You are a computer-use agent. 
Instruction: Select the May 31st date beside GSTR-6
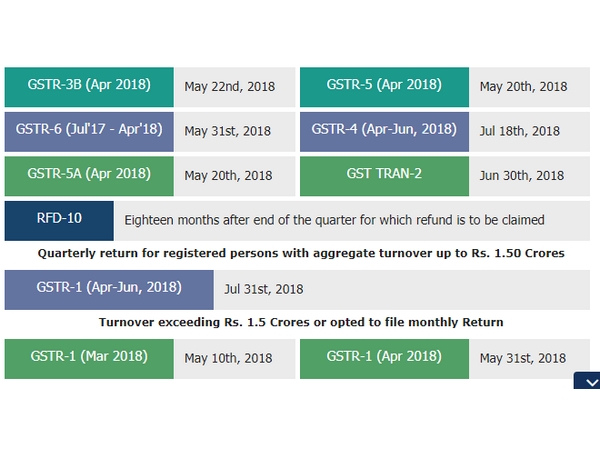tap(228, 131)
